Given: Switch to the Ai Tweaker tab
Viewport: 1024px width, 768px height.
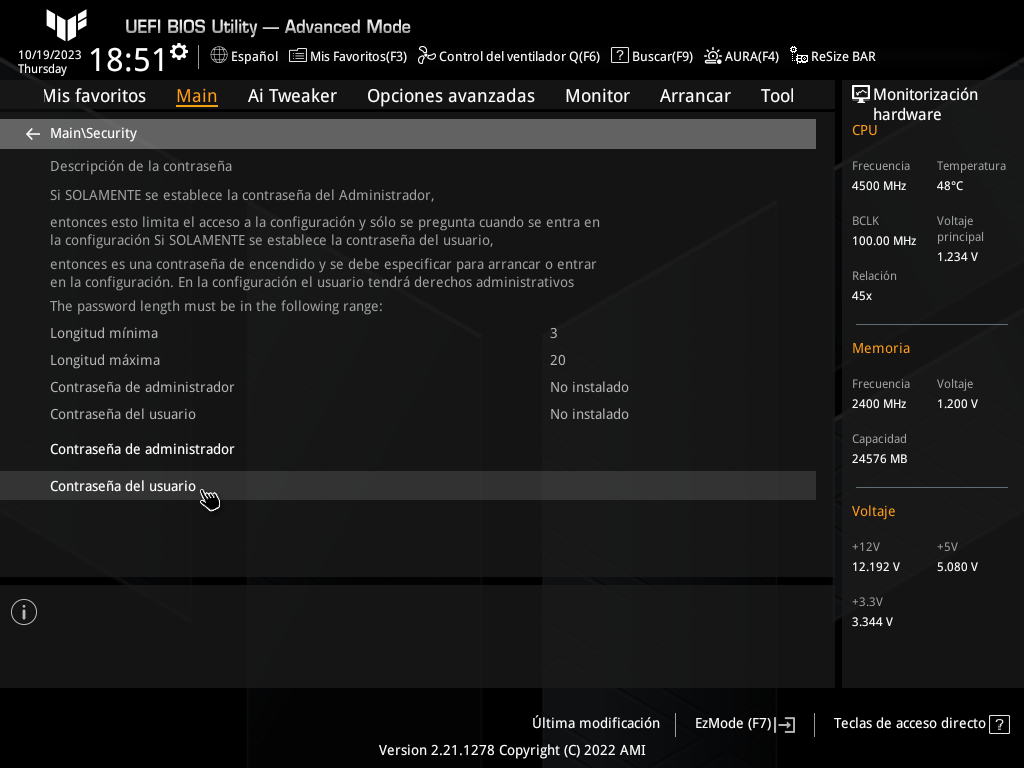Looking at the screenshot, I should click(x=292, y=96).
